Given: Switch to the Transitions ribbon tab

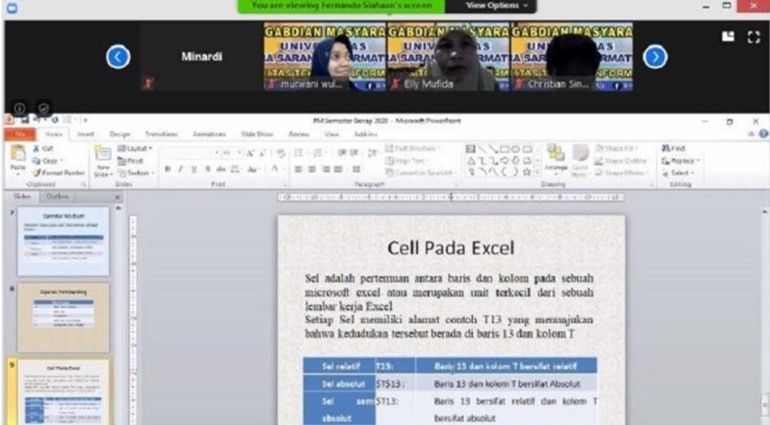Looking at the screenshot, I should [x=161, y=134].
